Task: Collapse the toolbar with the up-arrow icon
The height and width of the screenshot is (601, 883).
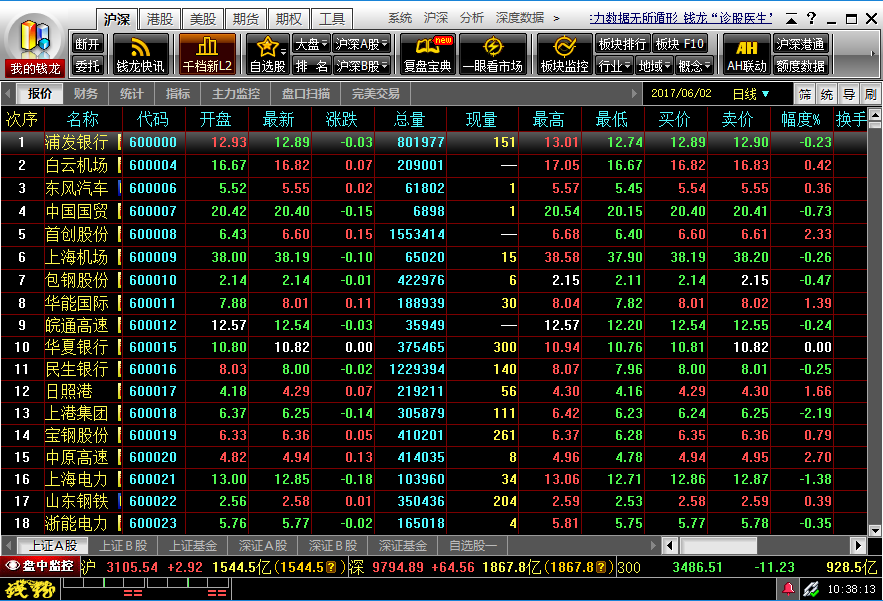Action: click(791, 19)
